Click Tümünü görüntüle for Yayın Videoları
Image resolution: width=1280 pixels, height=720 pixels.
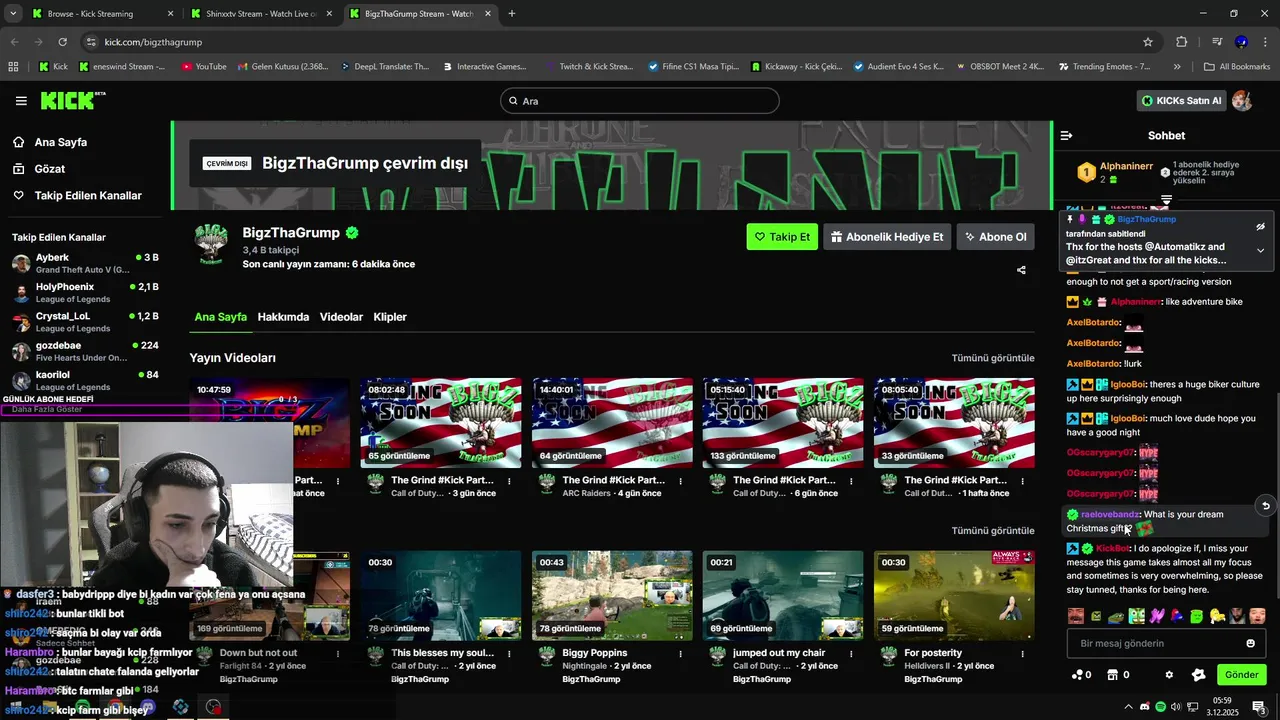point(993,358)
